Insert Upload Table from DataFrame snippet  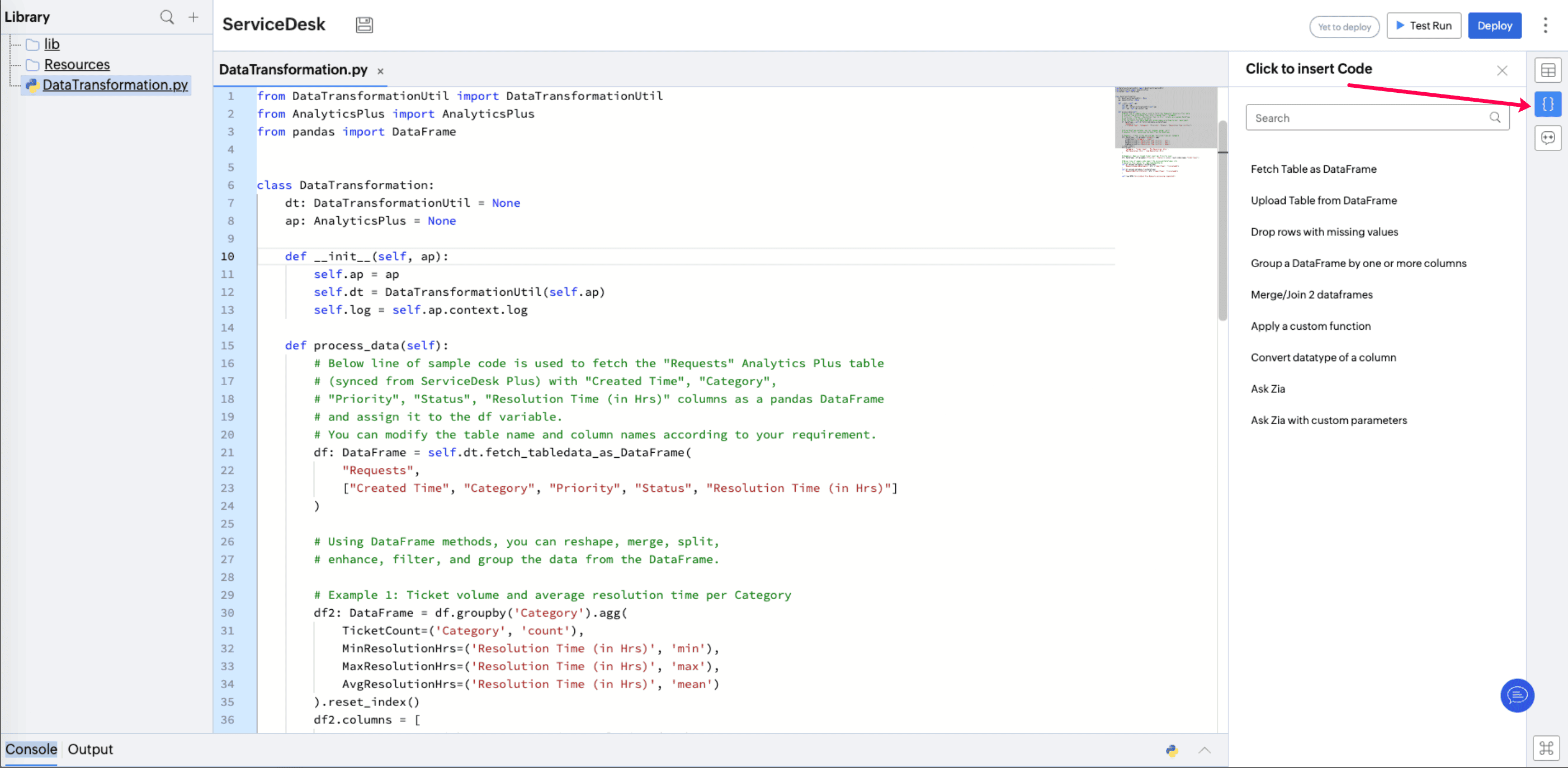pos(1323,200)
